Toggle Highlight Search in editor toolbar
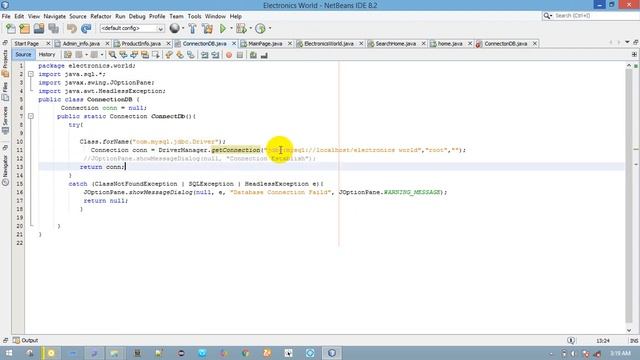The height and width of the screenshot is (360, 640). (144, 55)
